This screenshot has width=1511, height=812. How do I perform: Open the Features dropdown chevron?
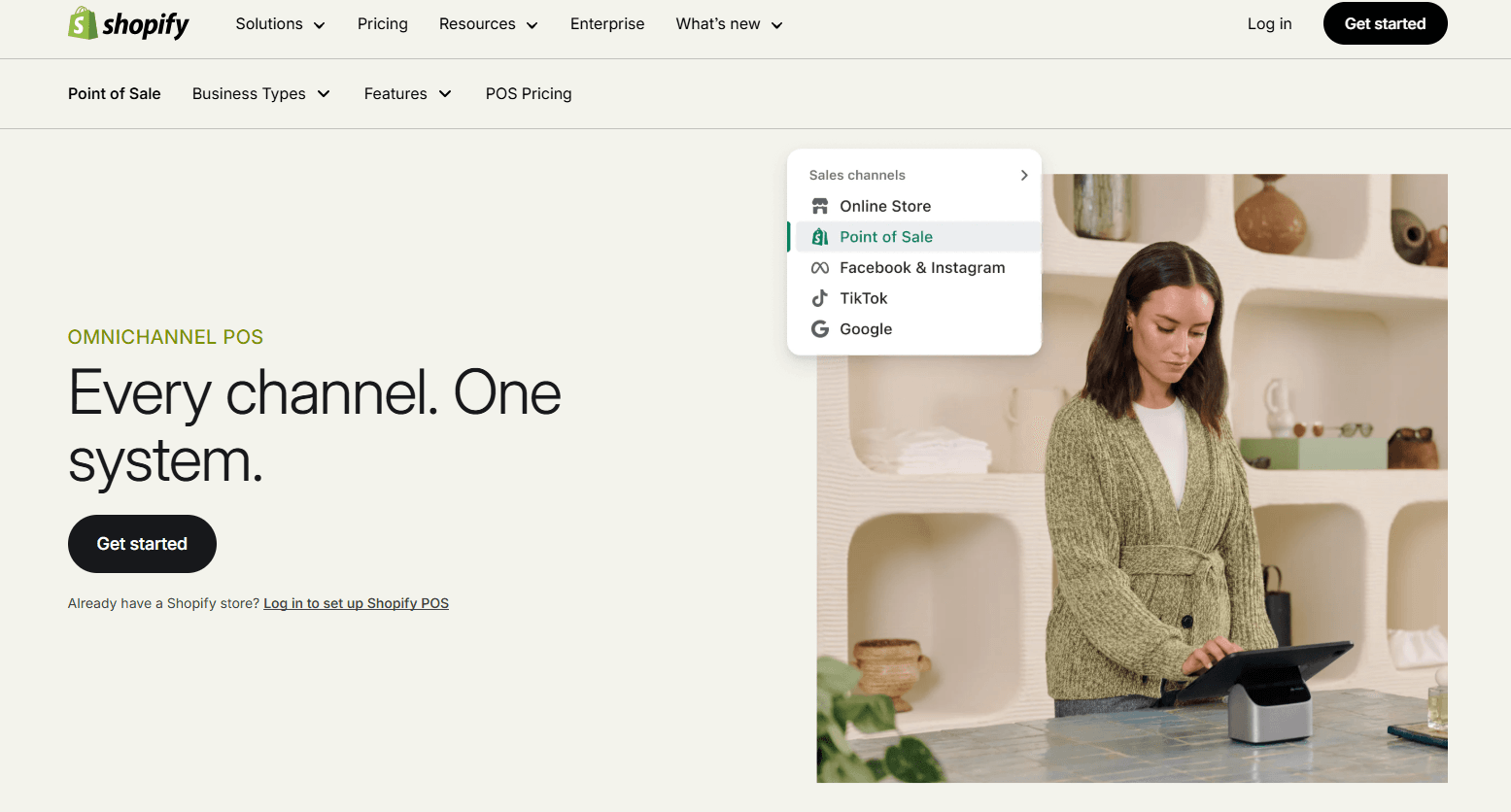click(x=445, y=94)
